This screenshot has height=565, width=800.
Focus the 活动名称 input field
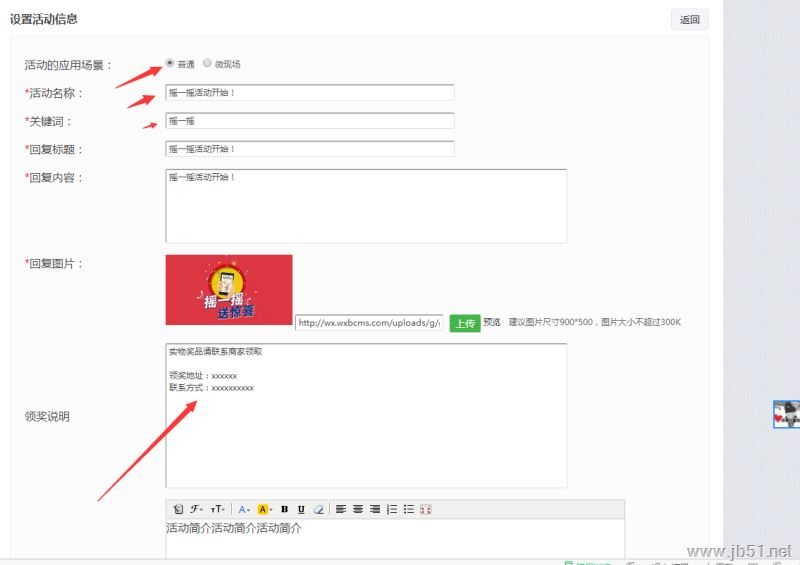point(310,92)
